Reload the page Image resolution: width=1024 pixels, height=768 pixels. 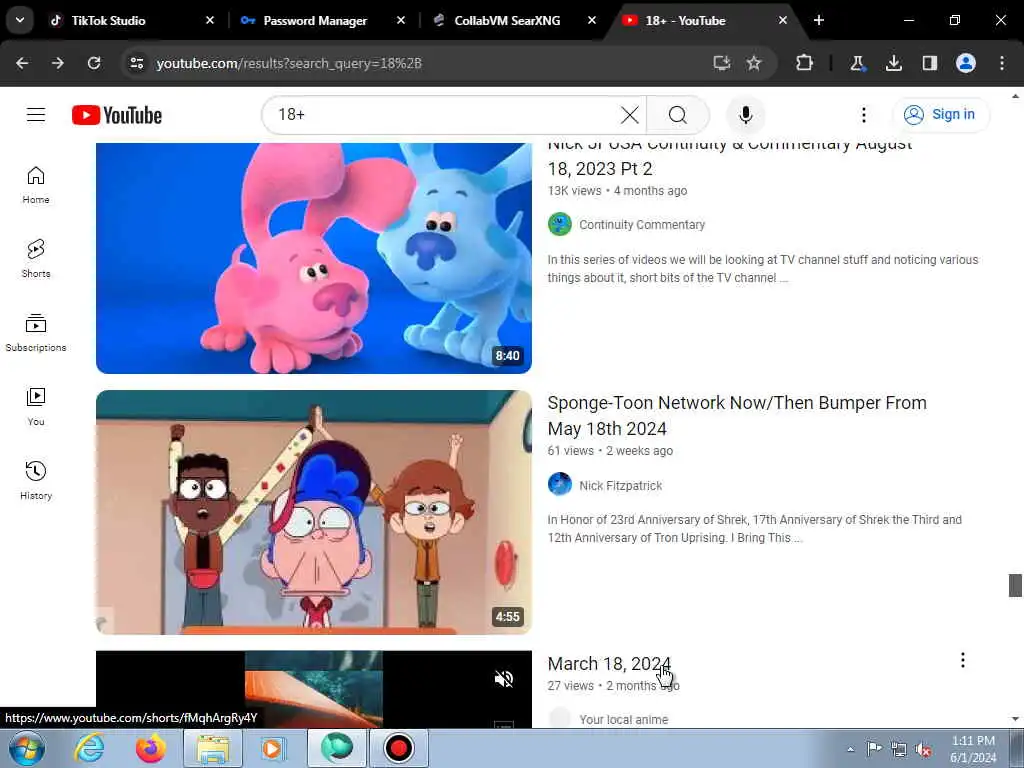pyautogui.click(x=94, y=63)
